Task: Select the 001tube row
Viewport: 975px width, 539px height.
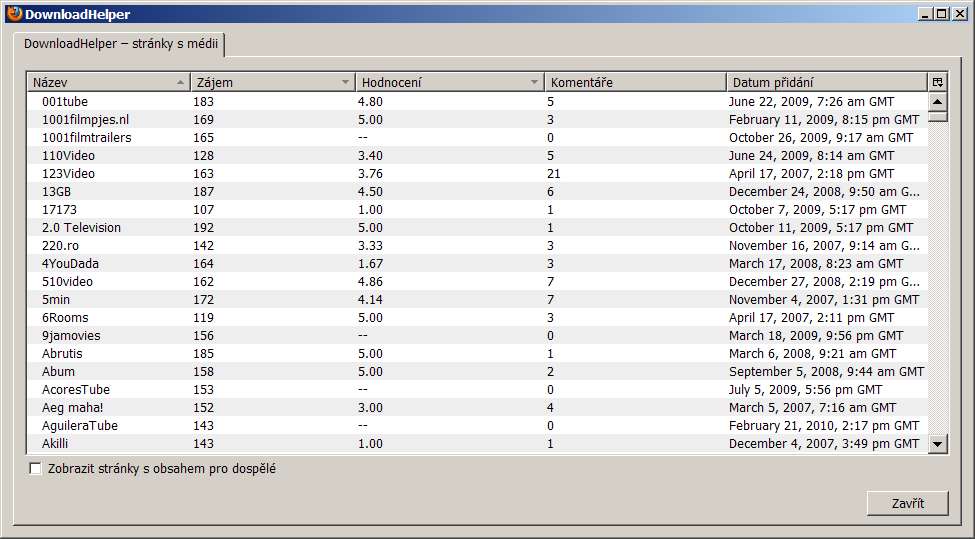Action: click(478, 101)
